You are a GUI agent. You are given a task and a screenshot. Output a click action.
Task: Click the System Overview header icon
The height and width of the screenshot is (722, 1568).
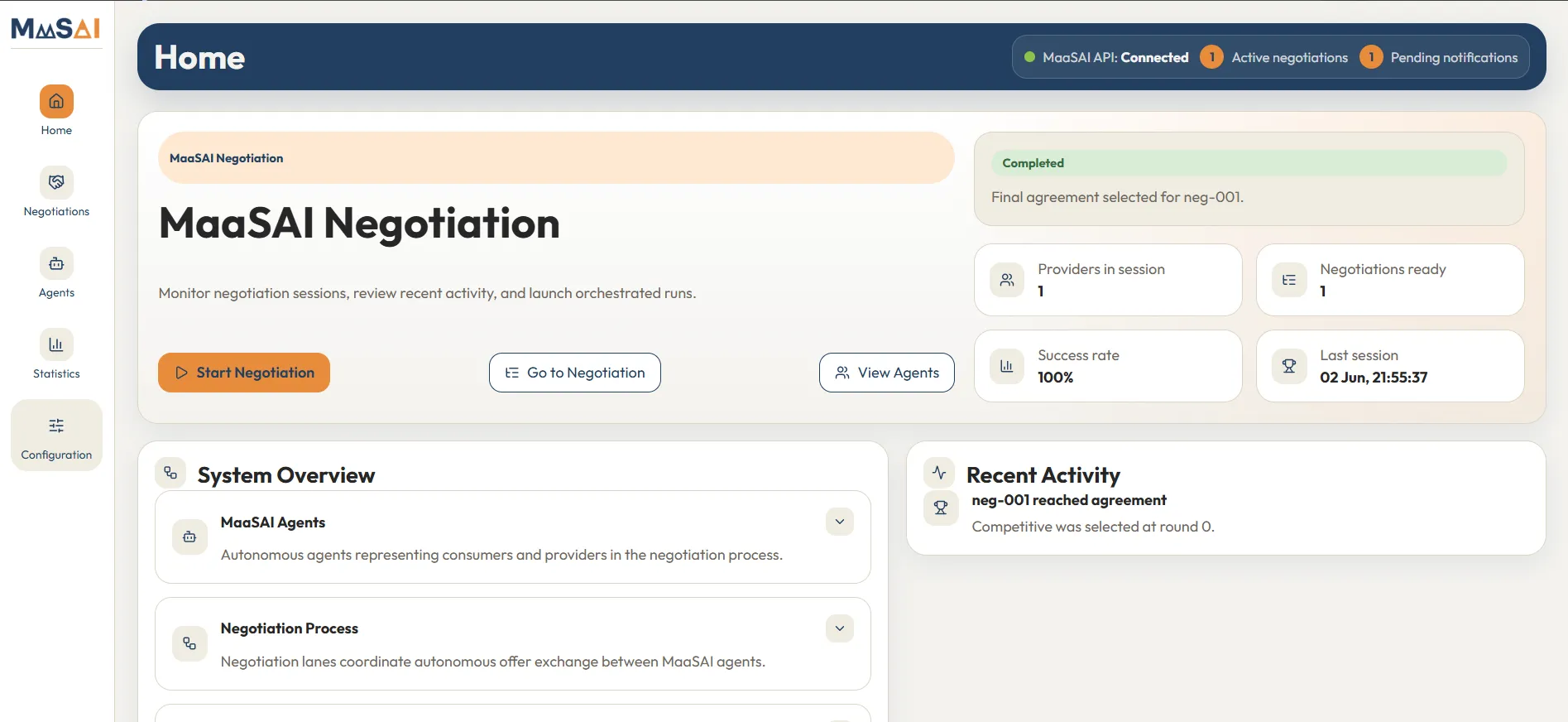pyautogui.click(x=170, y=473)
